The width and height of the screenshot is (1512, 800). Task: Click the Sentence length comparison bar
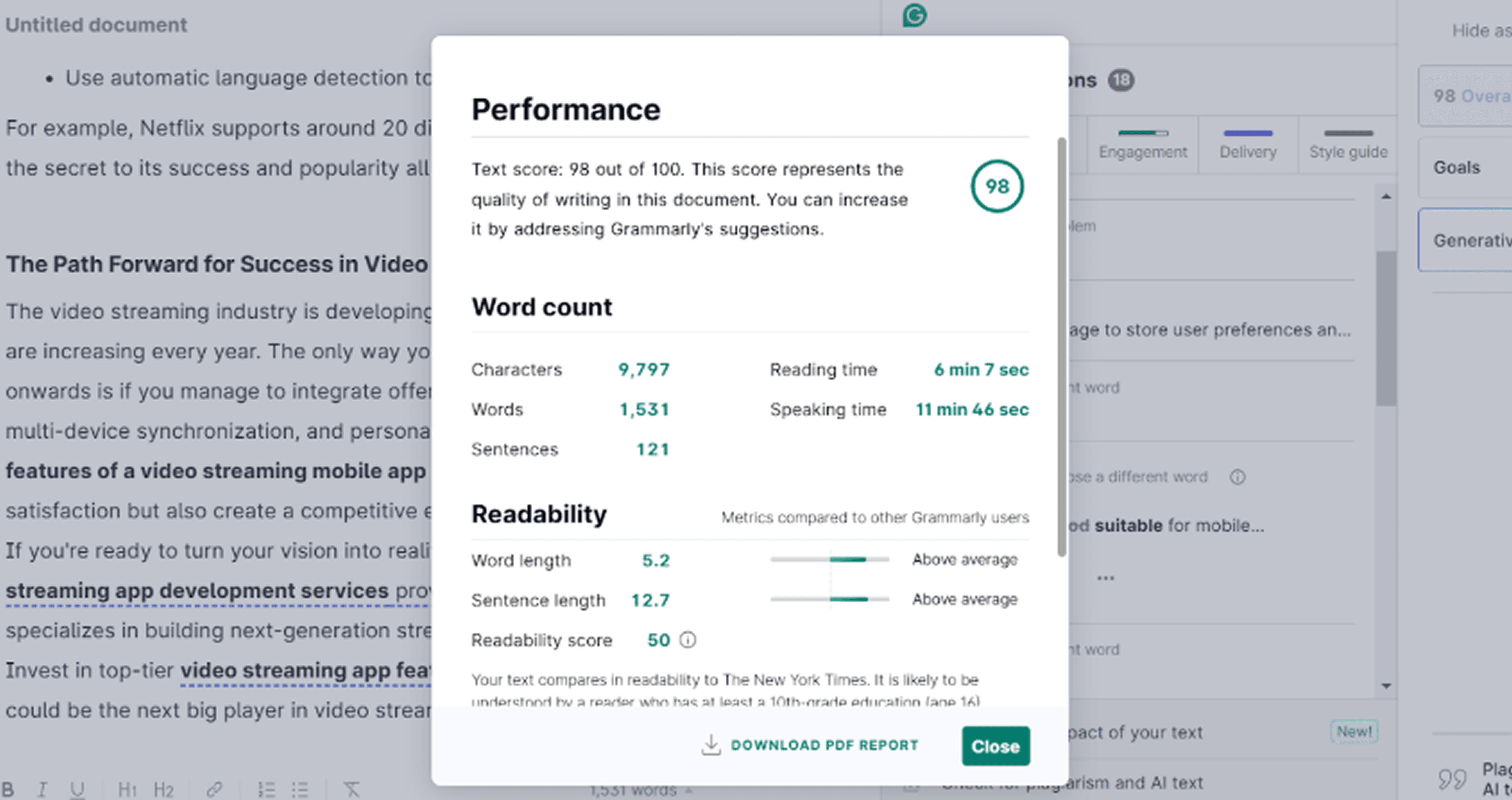point(829,600)
